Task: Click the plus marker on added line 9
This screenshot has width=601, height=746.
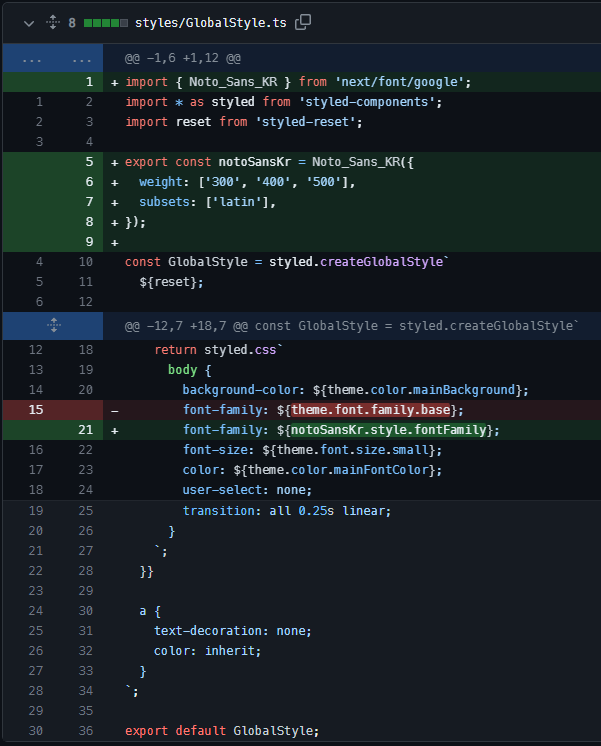Action: pyautogui.click(x=115, y=243)
